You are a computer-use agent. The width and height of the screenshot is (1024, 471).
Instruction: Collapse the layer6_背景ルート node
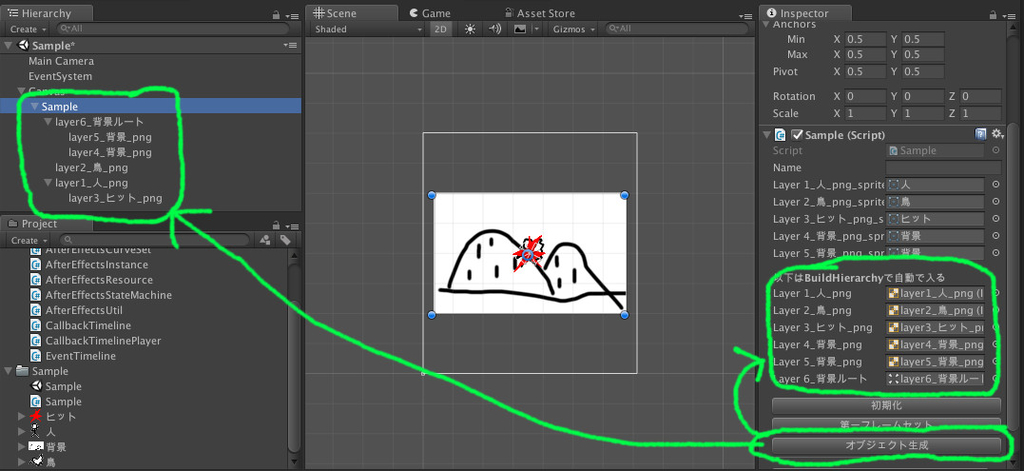tap(48, 122)
